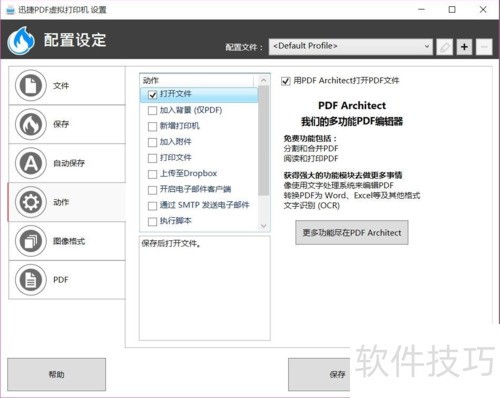Image resolution: width=500 pixels, height=398 pixels.
Task: Click the flame logo next to 配置设定
Action: [x=21, y=41]
